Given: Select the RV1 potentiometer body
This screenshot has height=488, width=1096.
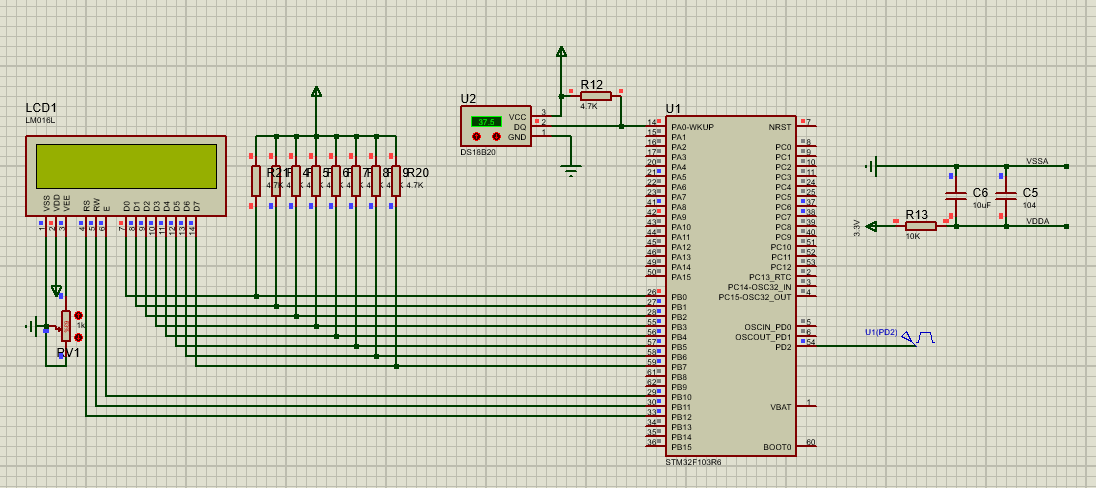Looking at the screenshot, I should coord(66,326).
